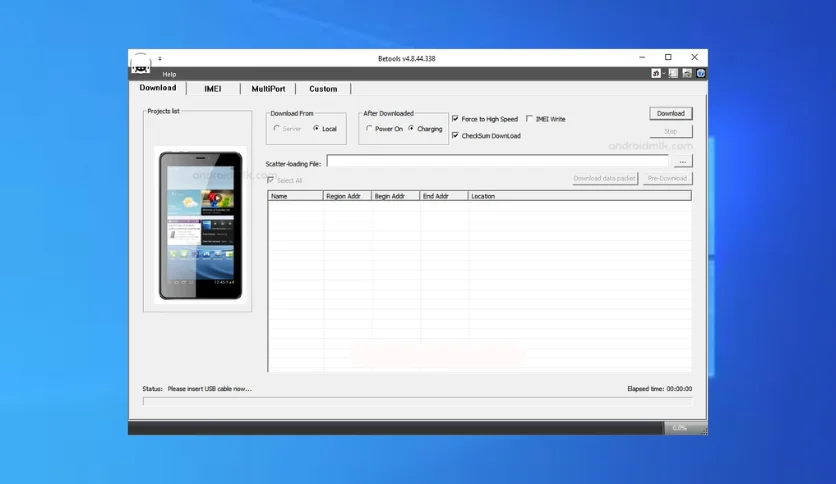Screen dimensions: 836x484
Task: Maximize the Betools window
Action: click(x=668, y=57)
